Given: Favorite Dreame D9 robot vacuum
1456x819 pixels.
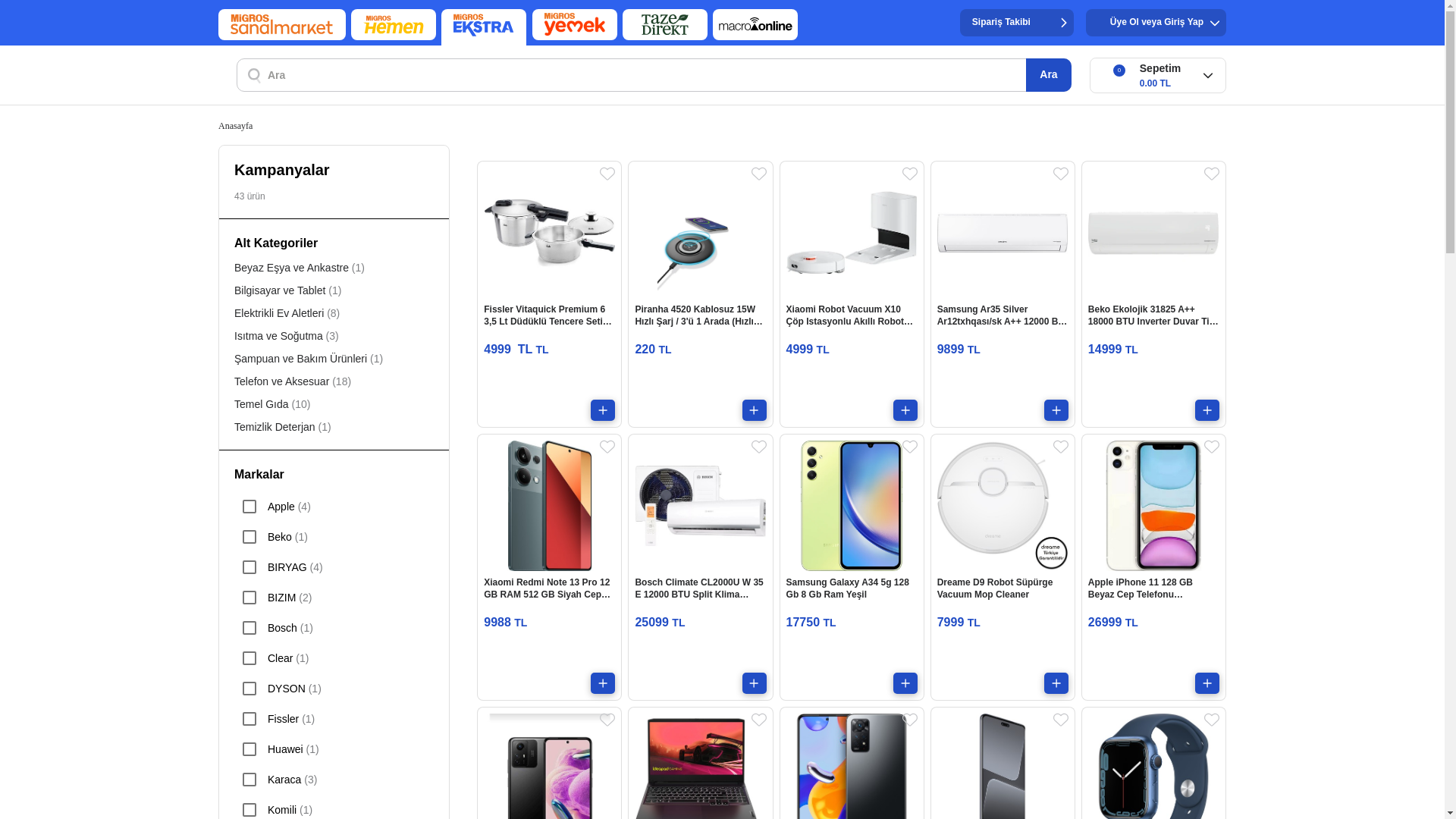Looking at the screenshot, I should 1061,447.
